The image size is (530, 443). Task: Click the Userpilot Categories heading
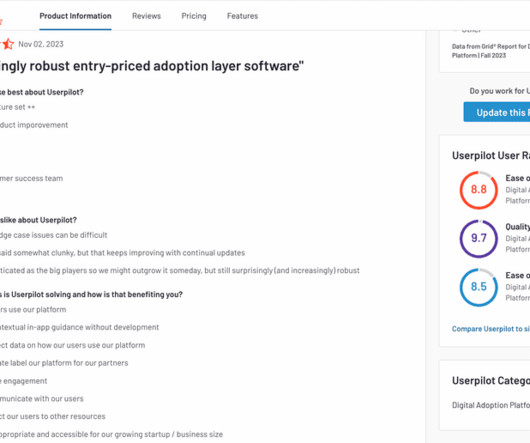(491, 380)
